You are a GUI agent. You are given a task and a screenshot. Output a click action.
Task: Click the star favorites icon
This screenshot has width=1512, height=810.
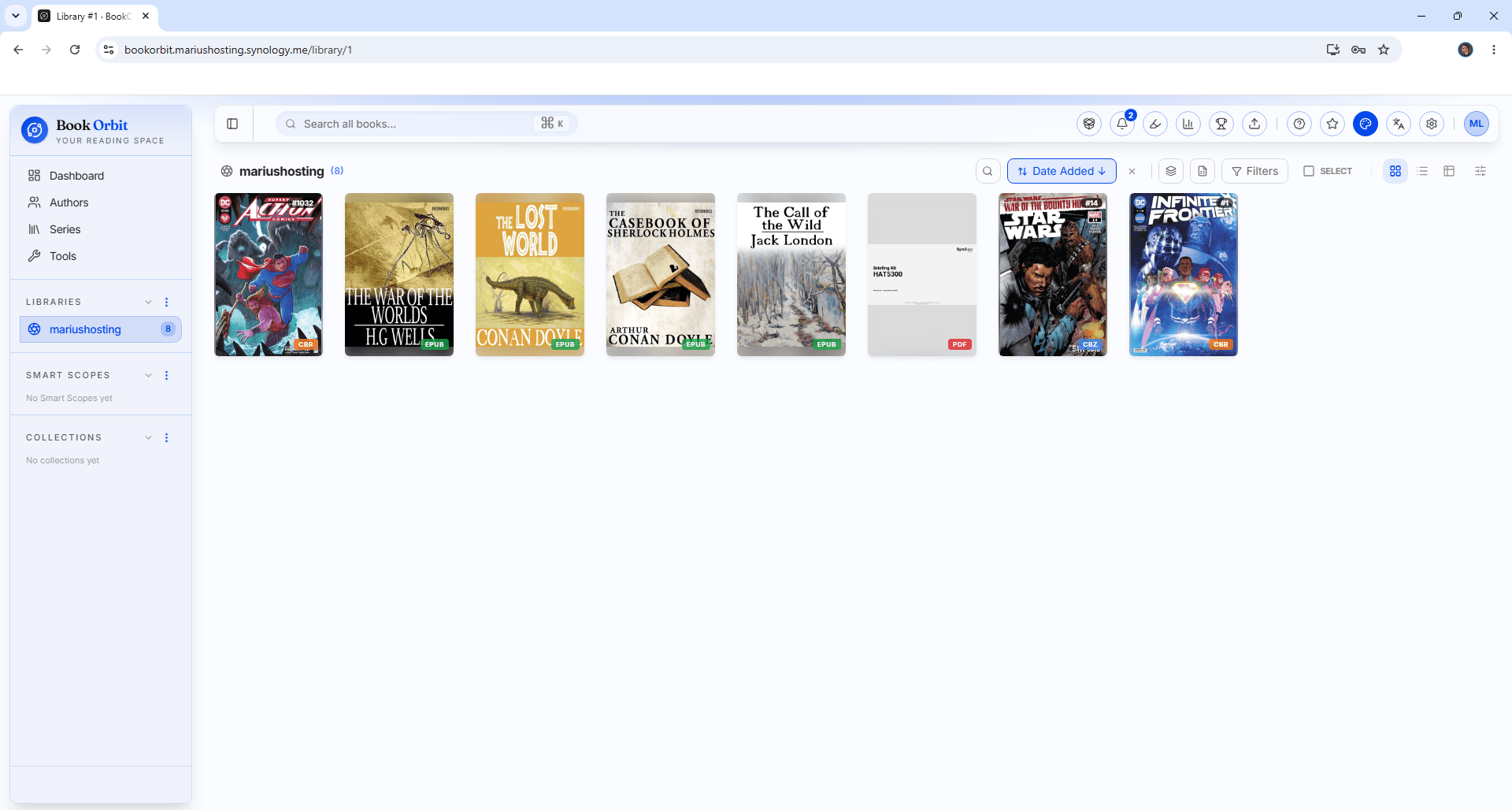pyautogui.click(x=1332, y=124)
